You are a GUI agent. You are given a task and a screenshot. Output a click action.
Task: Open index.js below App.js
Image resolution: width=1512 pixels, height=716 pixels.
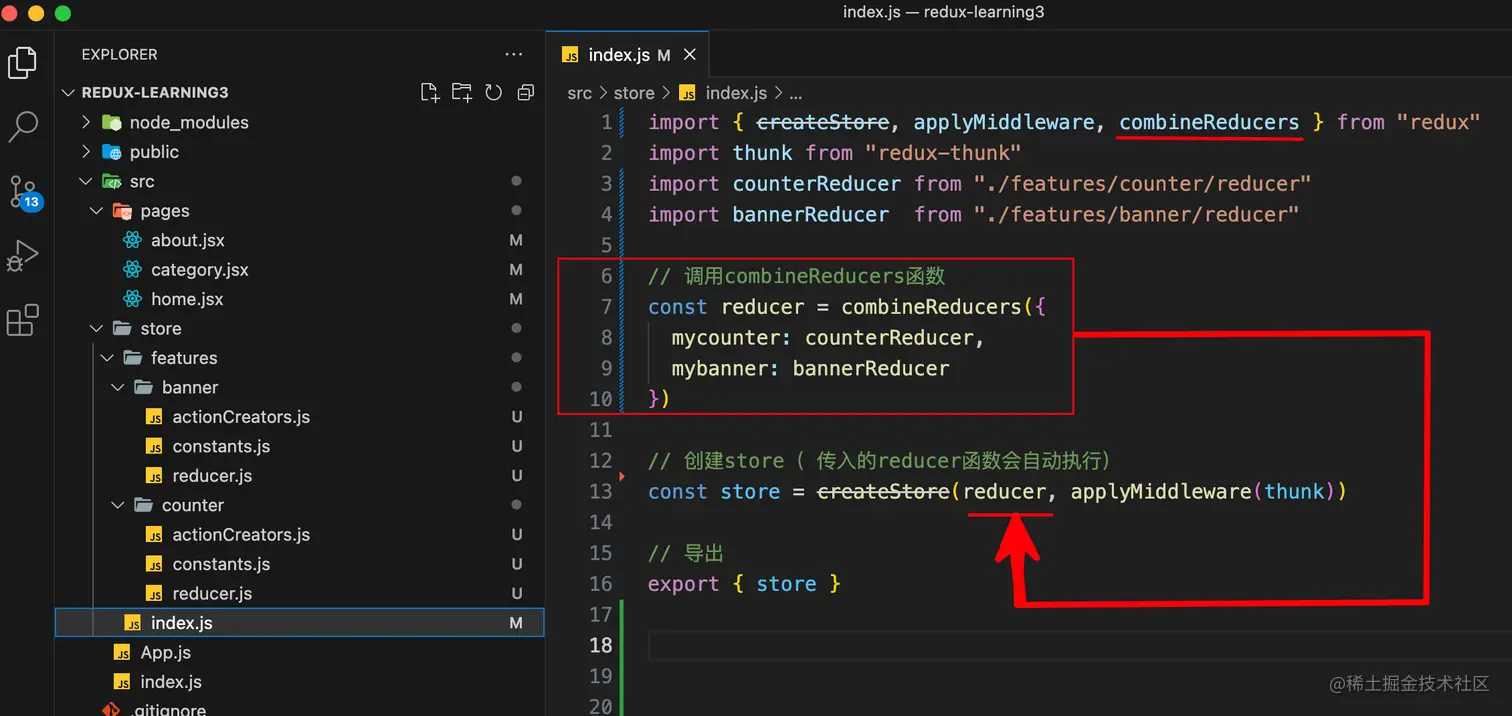[300, 682]
